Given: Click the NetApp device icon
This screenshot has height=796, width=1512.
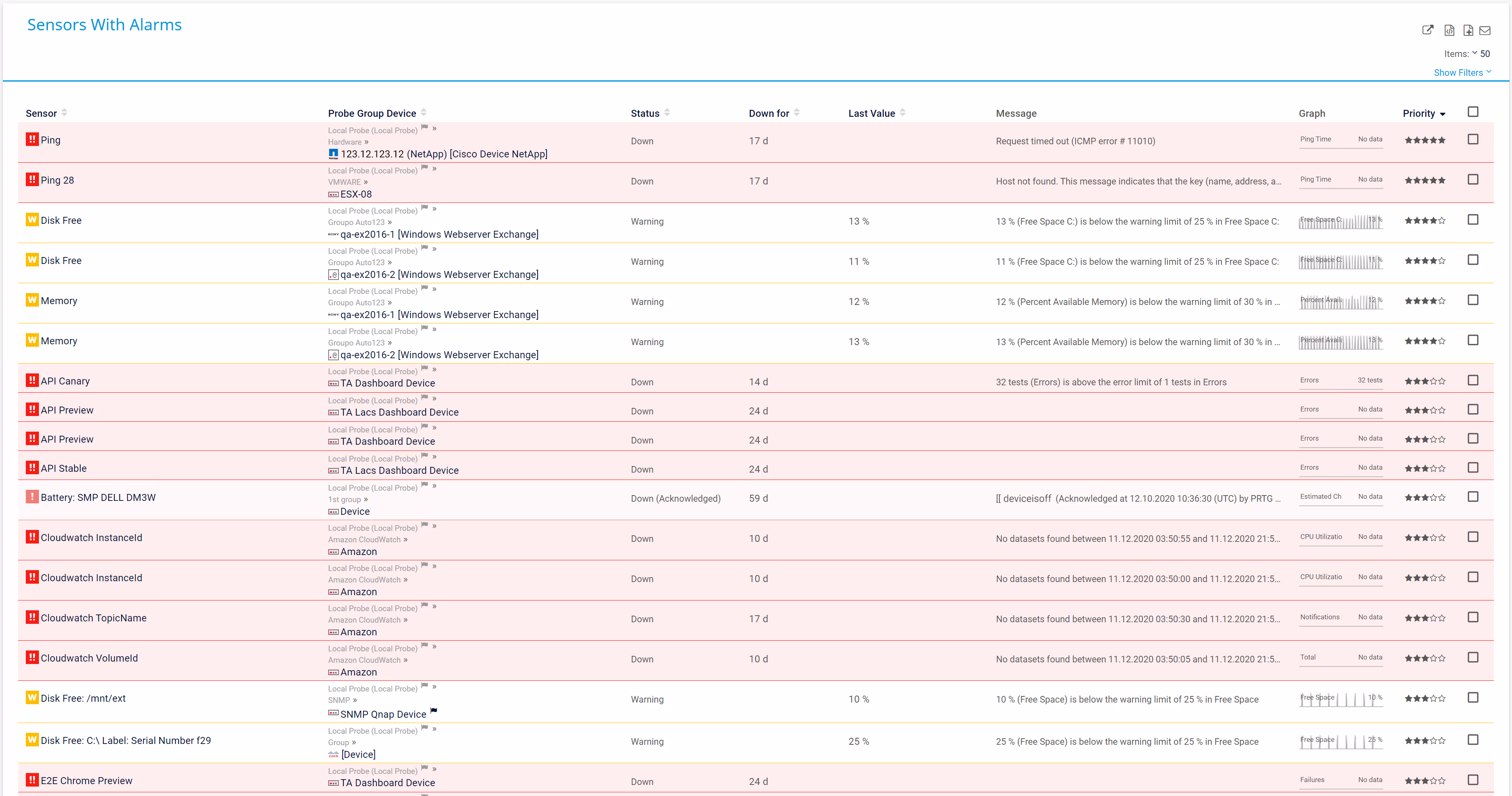Looking at the screenshot, I should pyautogui.click(x=334, y=154).
